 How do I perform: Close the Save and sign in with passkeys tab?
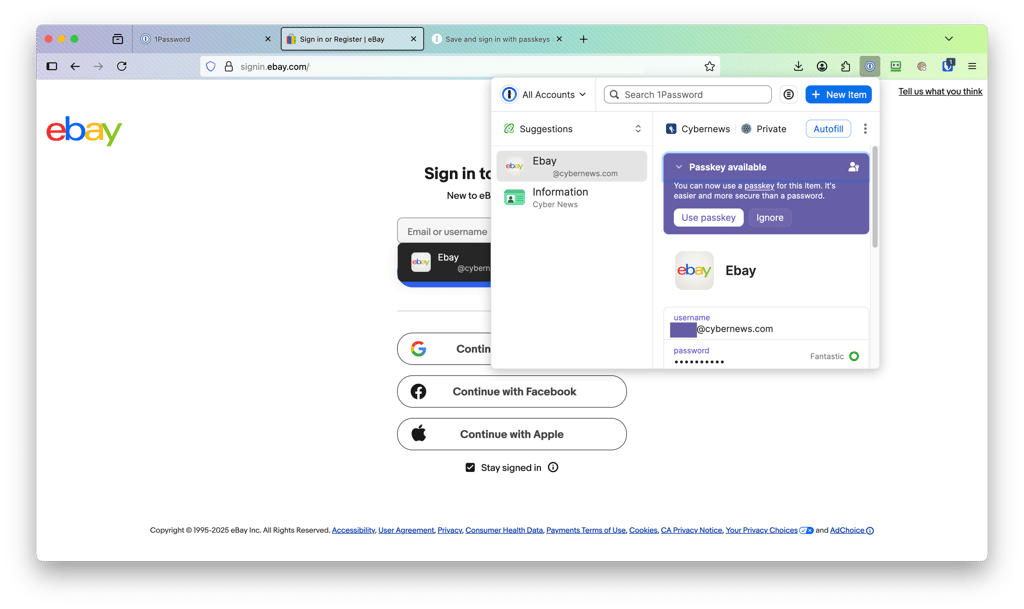[559, 39]
